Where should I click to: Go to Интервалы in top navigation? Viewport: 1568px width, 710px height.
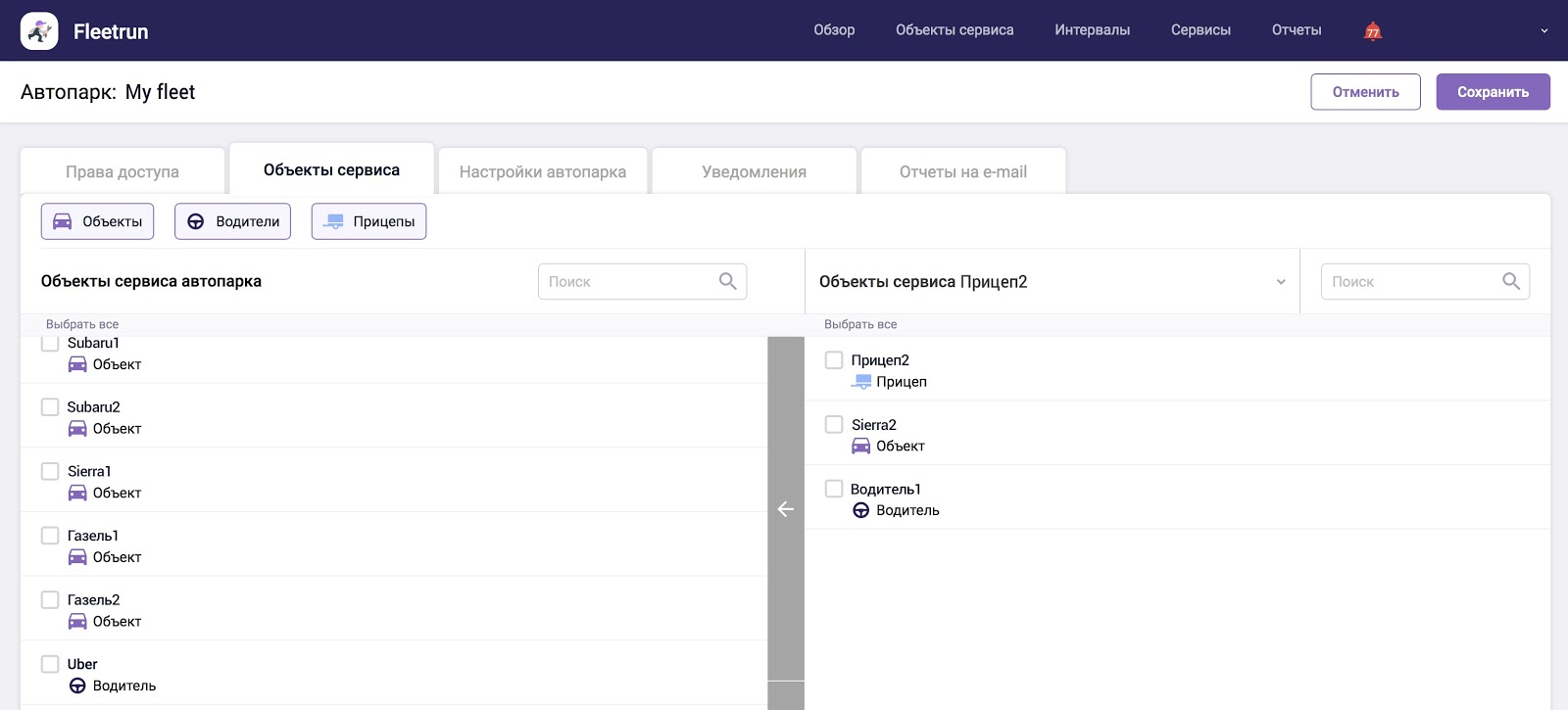coord(1092,30)
